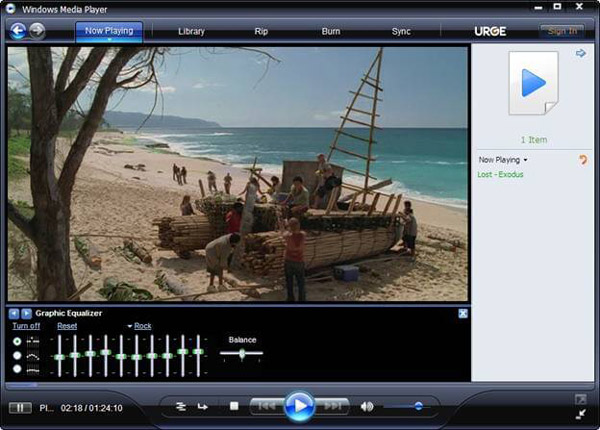Select the third equalizer slider mode radio
The height and width of the screenshot is (430, 600).
(x=17, y=369)
